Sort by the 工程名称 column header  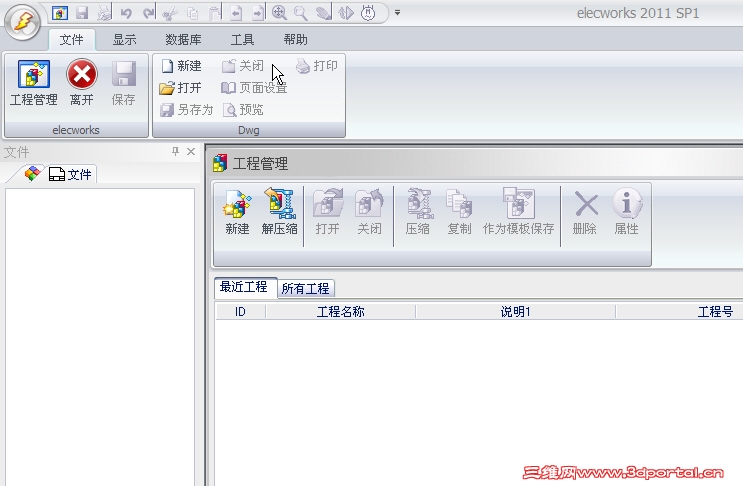pyautogui.click(x=340, y=312)
